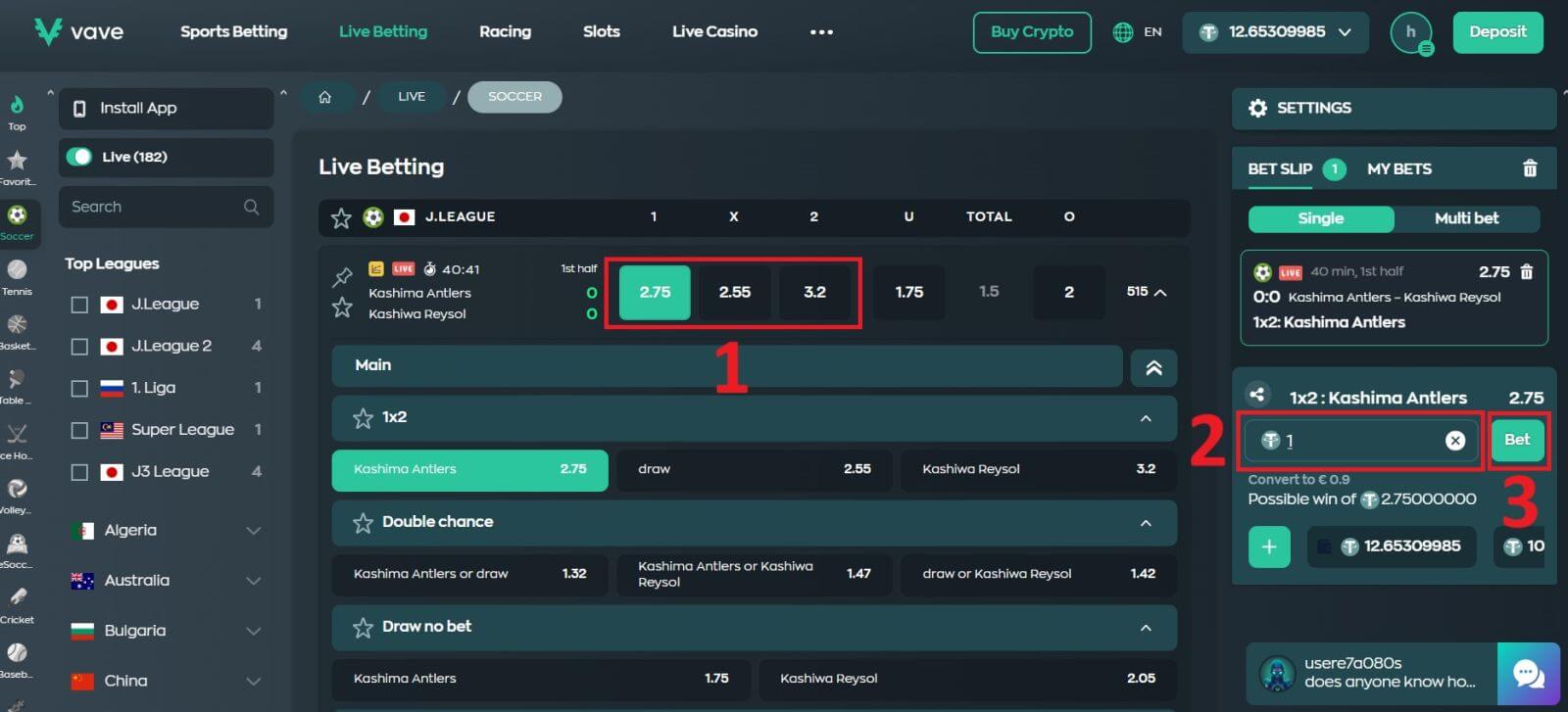Switch to the Multi bet tab
The width and height of the screenshot is (1568, 712).
1465,218
